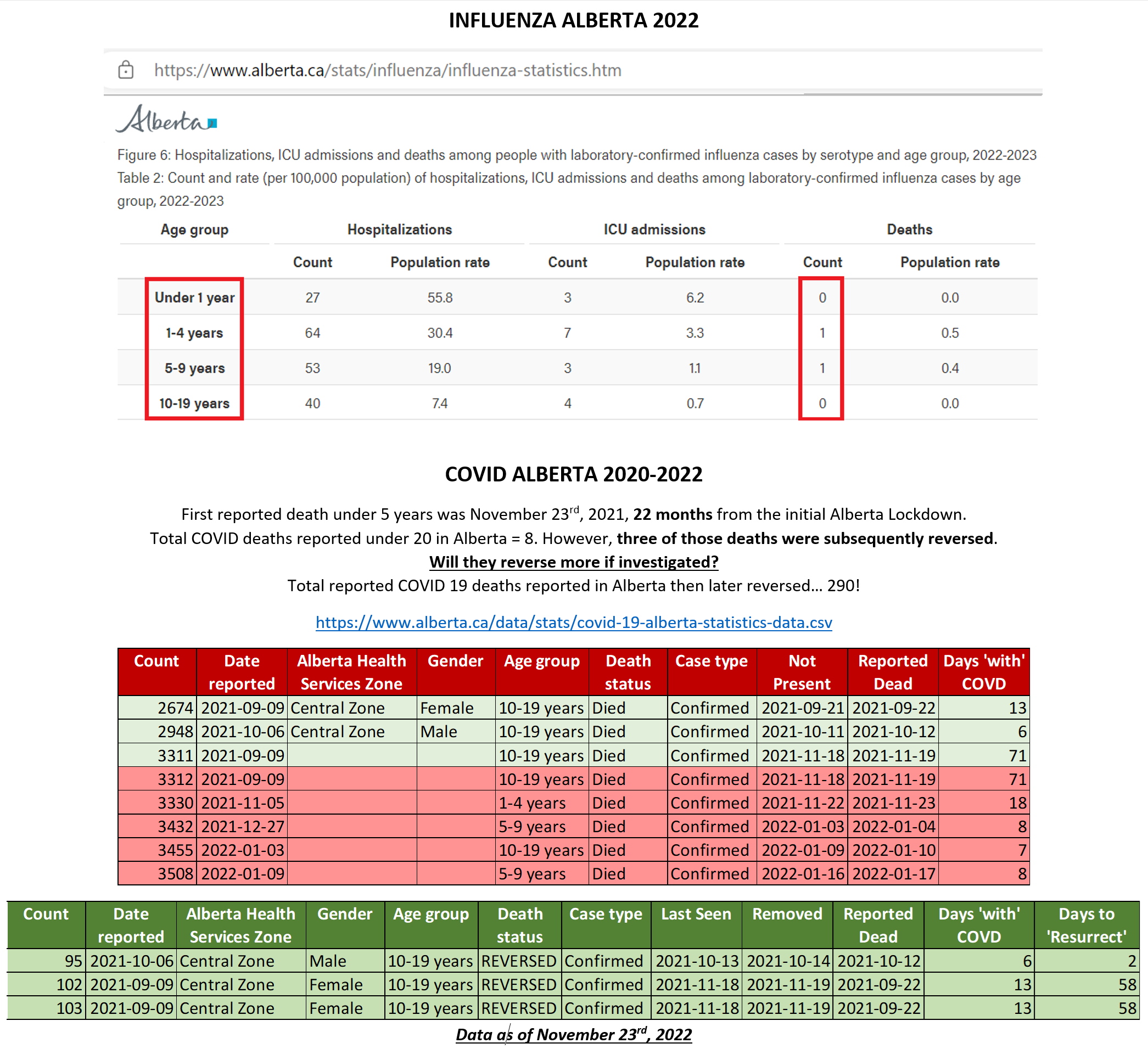Select count cell 3330
The width and height of the screenshot is (1148, 1060).
[157, 803]
